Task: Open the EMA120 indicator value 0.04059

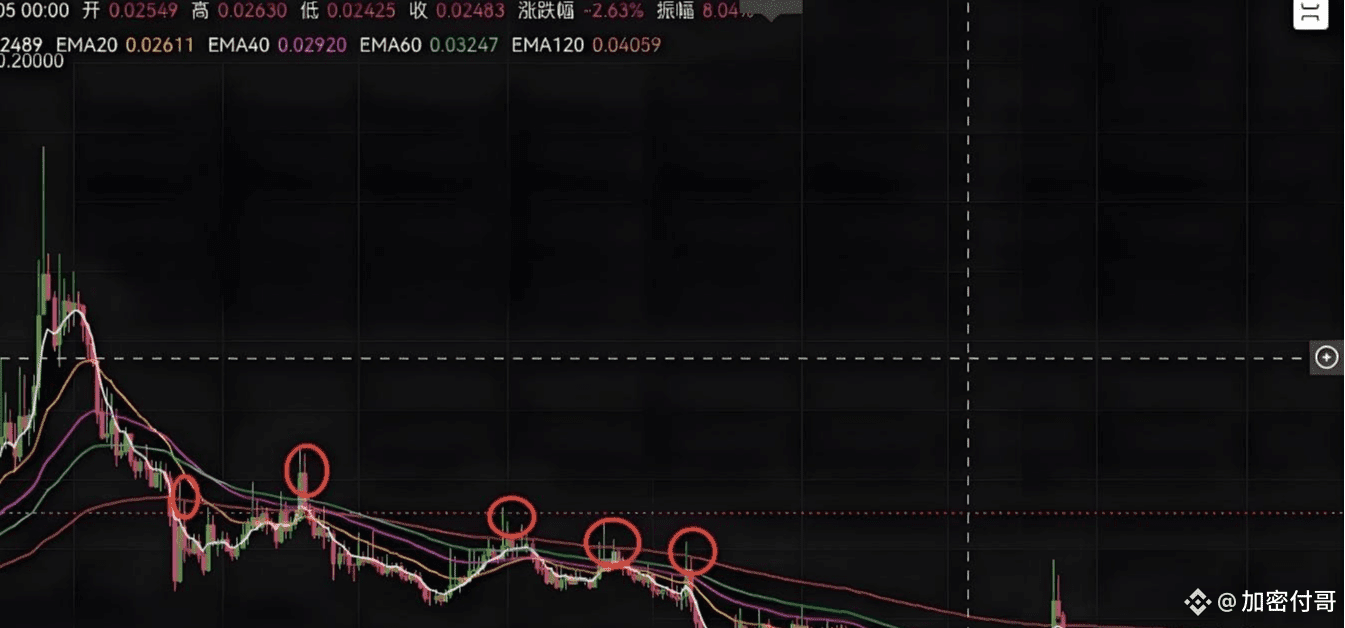Action: point(626,45)
